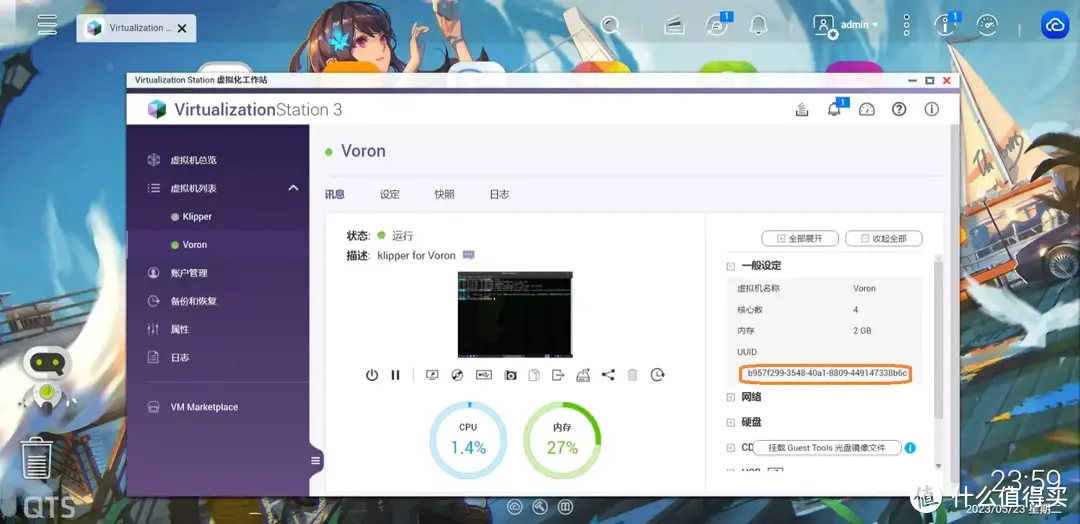Open Virtualization Station resource gauge icon

[x=866, y=109]
